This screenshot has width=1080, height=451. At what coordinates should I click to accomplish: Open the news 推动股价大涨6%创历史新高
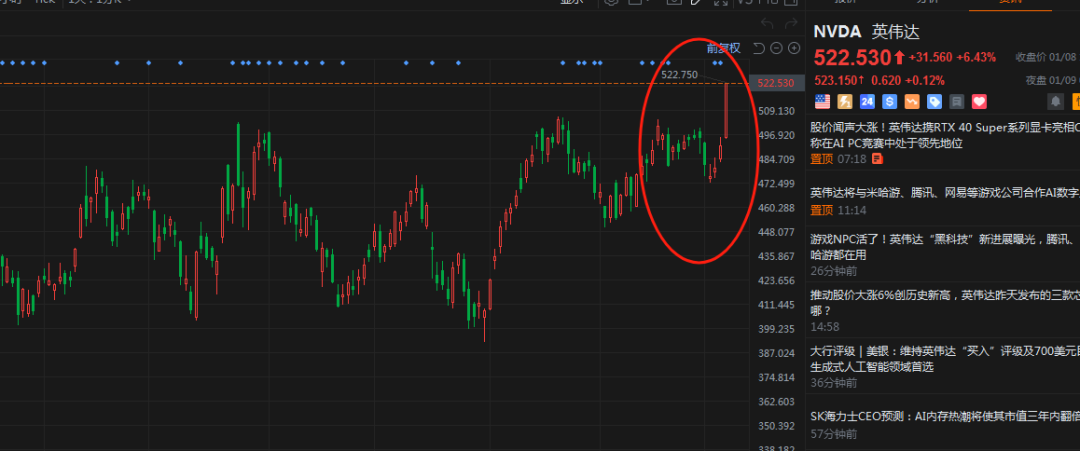click(945, 302)
